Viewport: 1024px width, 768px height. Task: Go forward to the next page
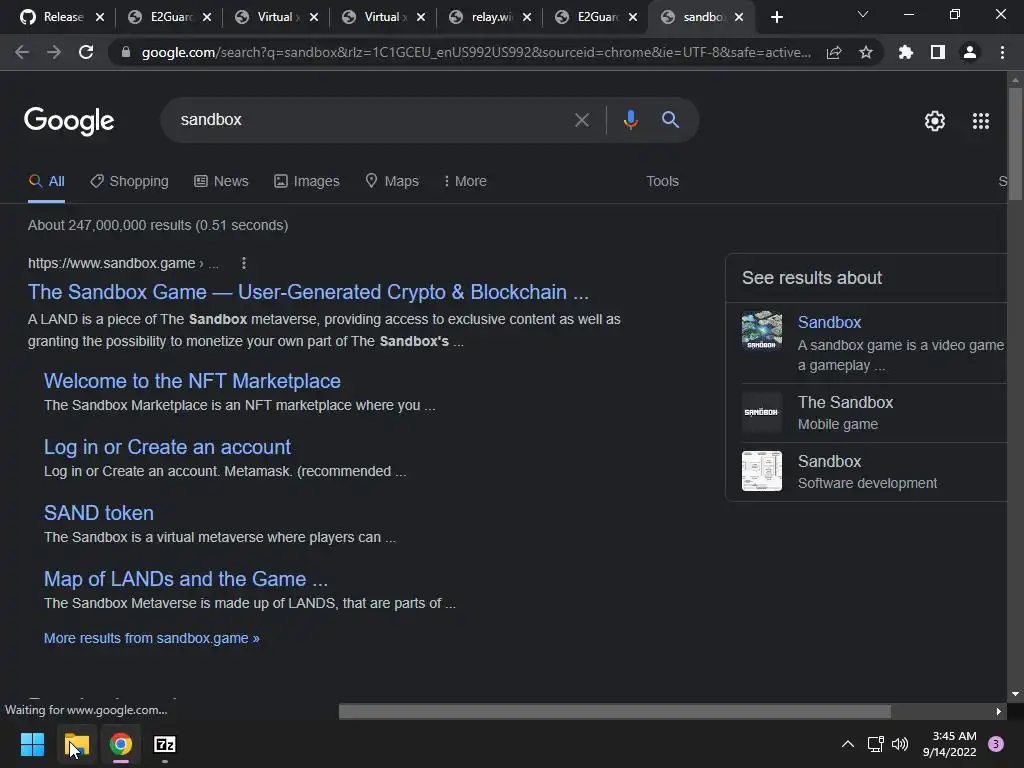coord(54,52)
